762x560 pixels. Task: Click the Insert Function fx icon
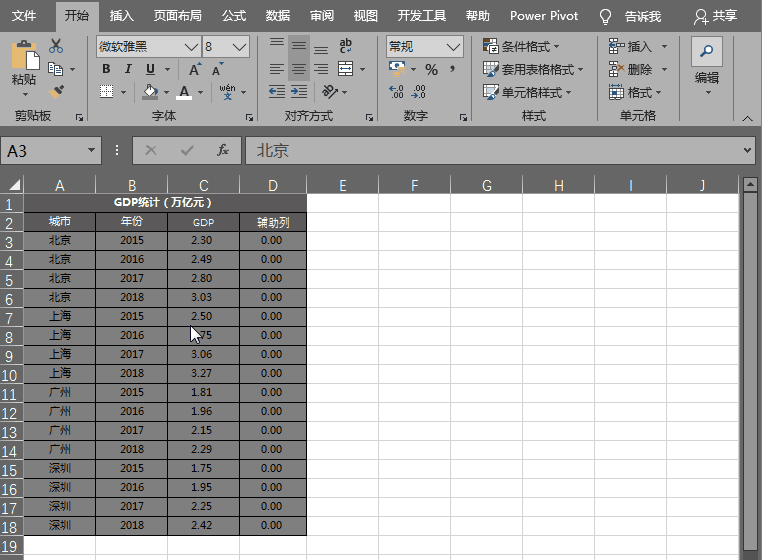[223, 150]
